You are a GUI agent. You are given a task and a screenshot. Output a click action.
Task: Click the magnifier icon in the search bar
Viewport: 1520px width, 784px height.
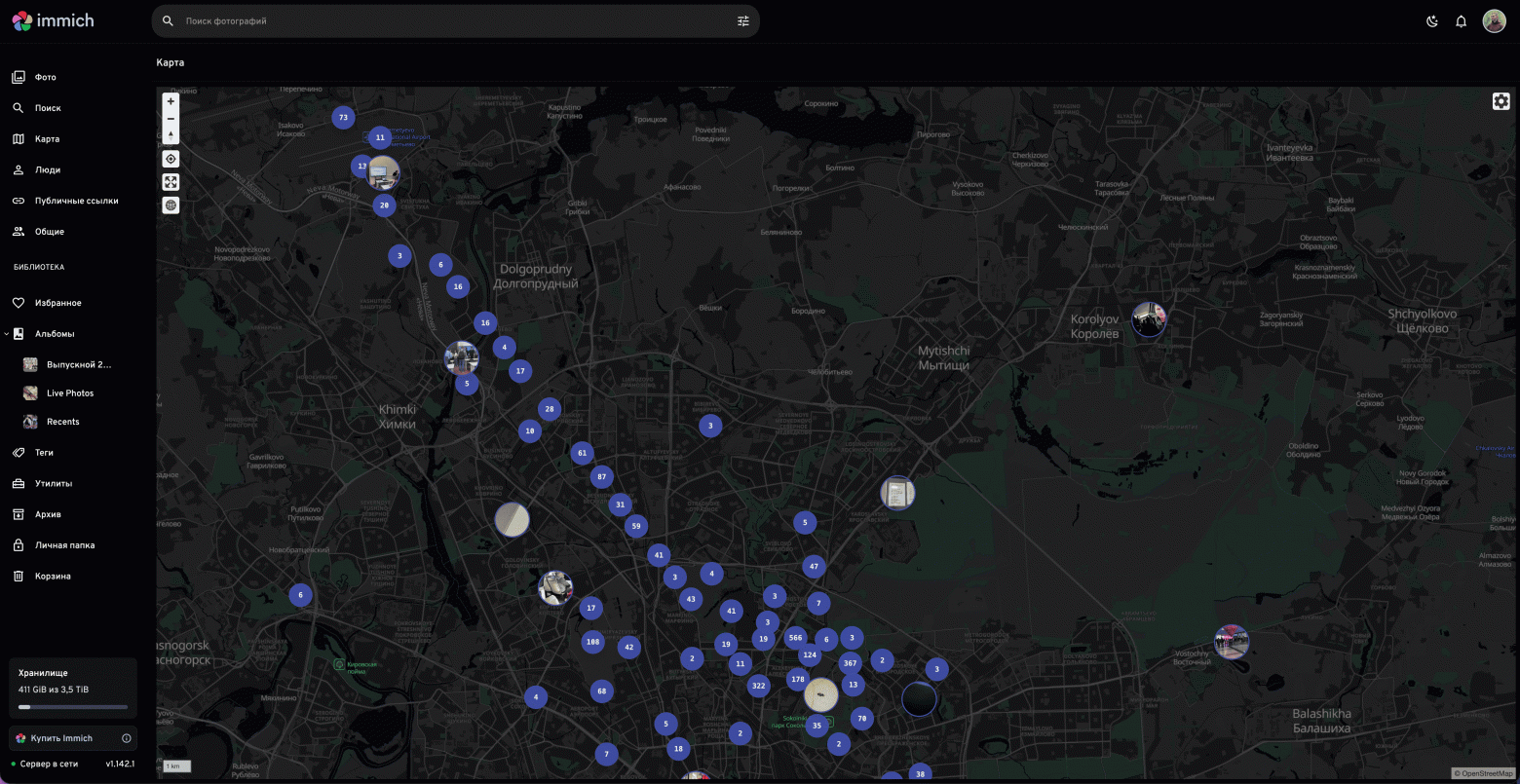pyautogui.click(x=169, y=20)
